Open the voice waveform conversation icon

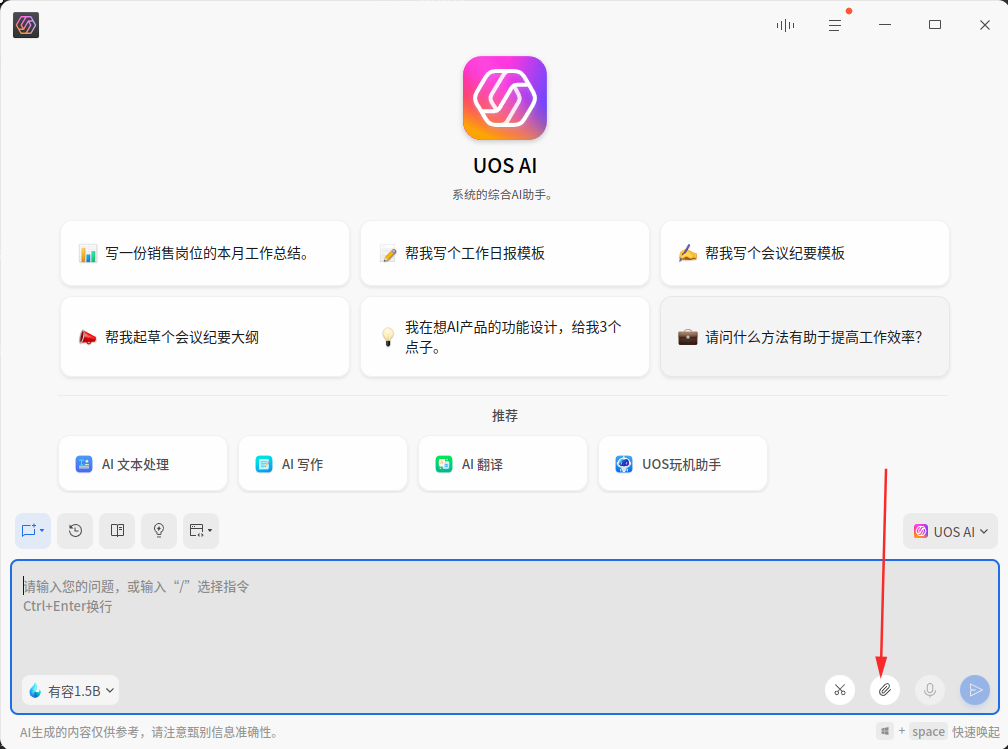(785, 25)
